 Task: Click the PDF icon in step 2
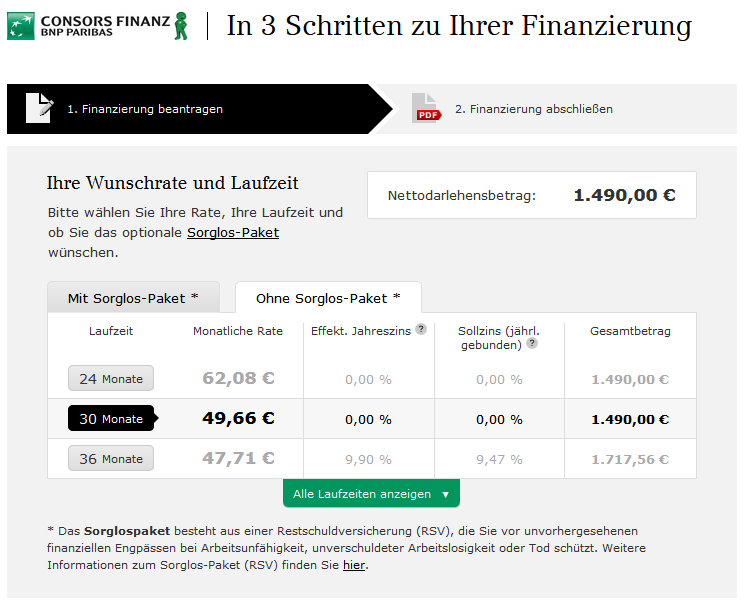point(426,108)
